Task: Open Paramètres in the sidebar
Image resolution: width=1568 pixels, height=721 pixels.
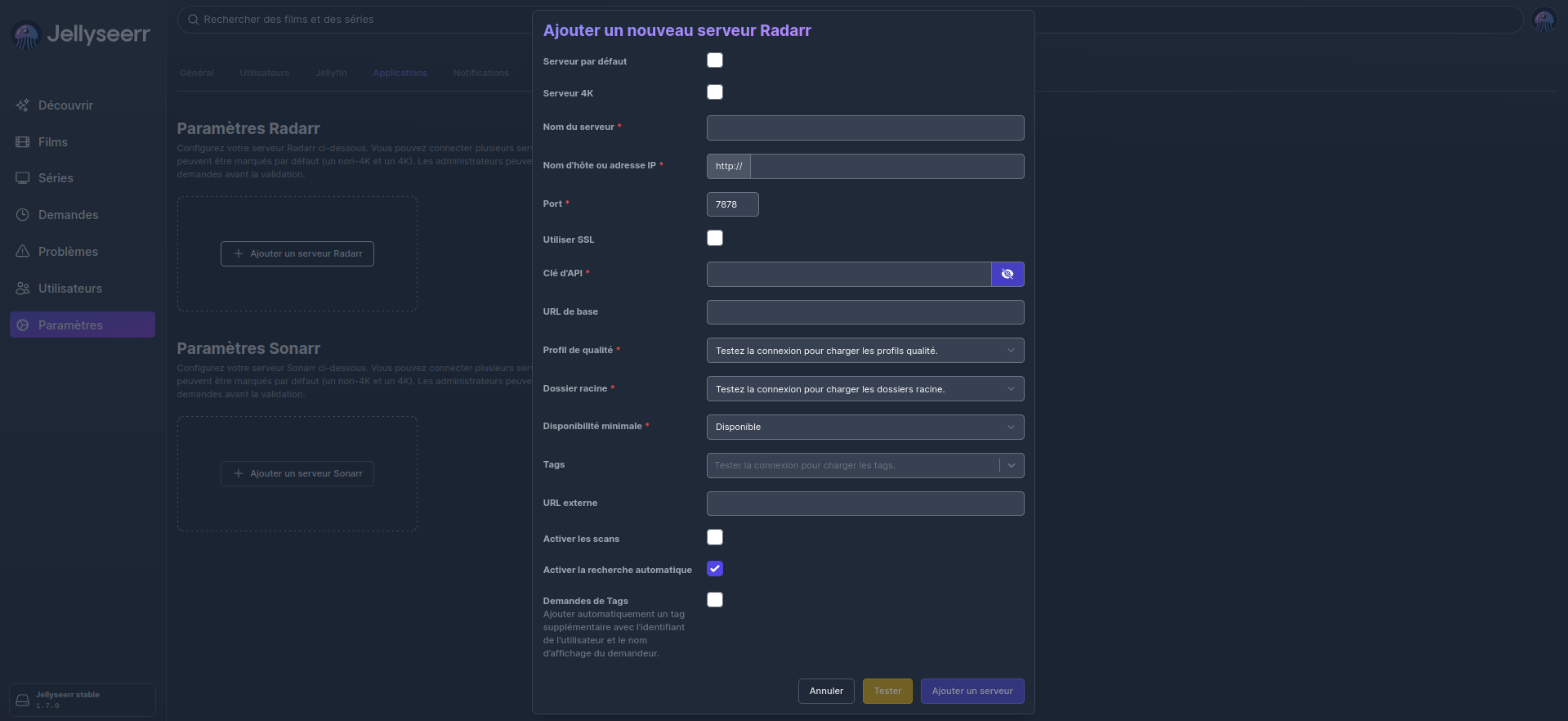Action: [83, 325]
